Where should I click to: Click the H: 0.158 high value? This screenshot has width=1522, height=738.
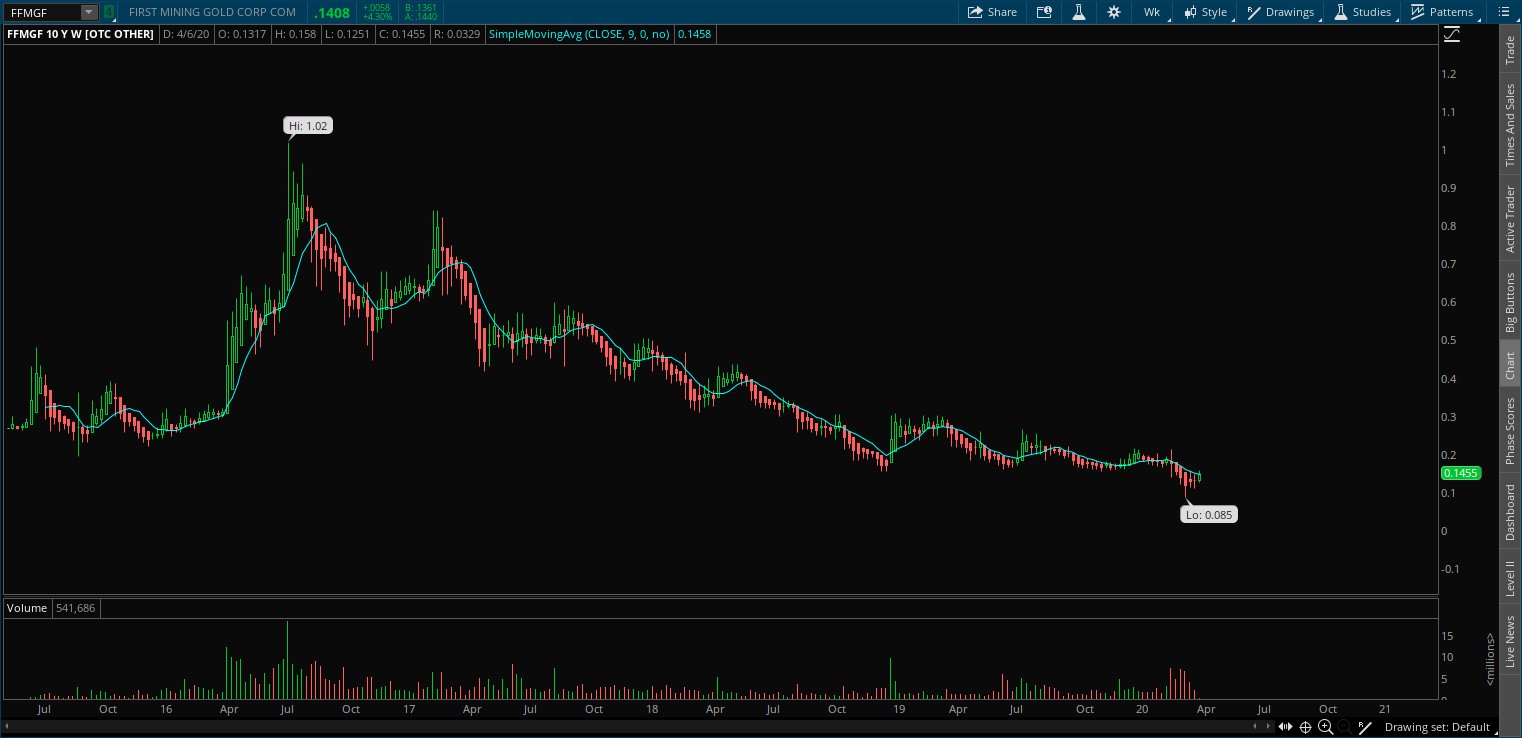pyautogui.click(x=295, y=34)
